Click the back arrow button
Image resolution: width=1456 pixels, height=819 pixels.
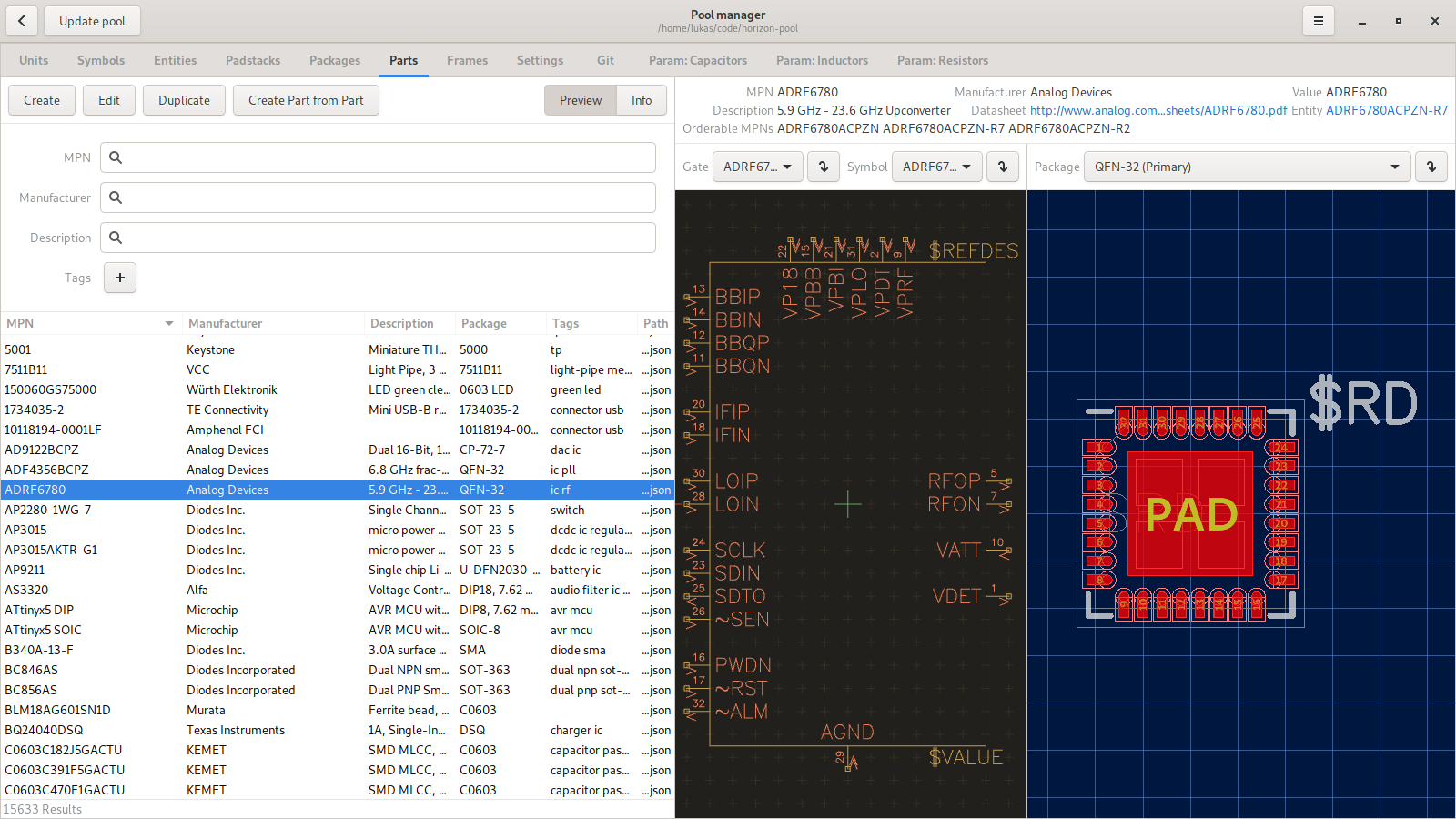tap(21, 21)
